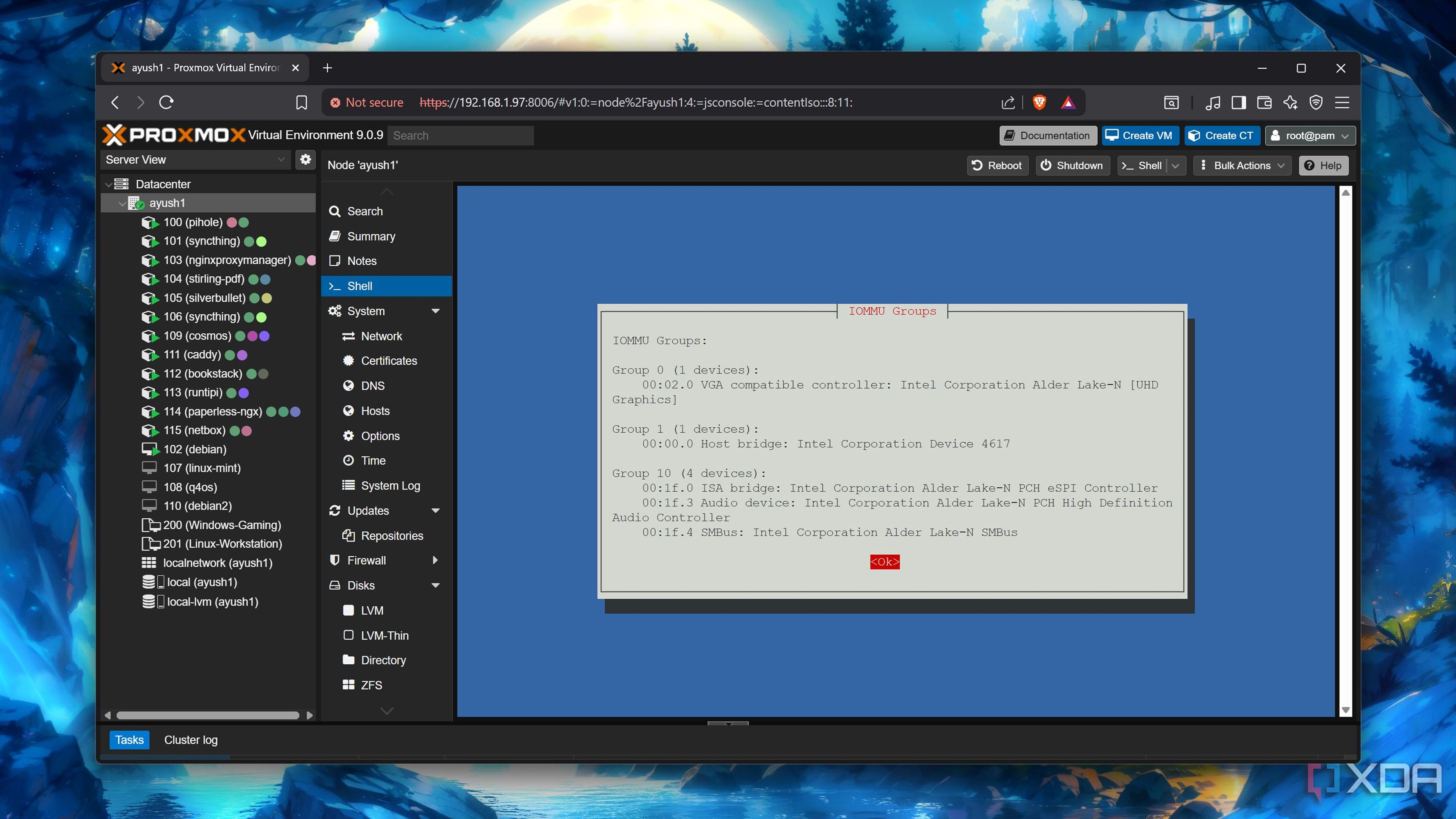Open the Network settings panel
This screenshot has width=1456, height=819.
pyautogui.click(x=381, y=336)
